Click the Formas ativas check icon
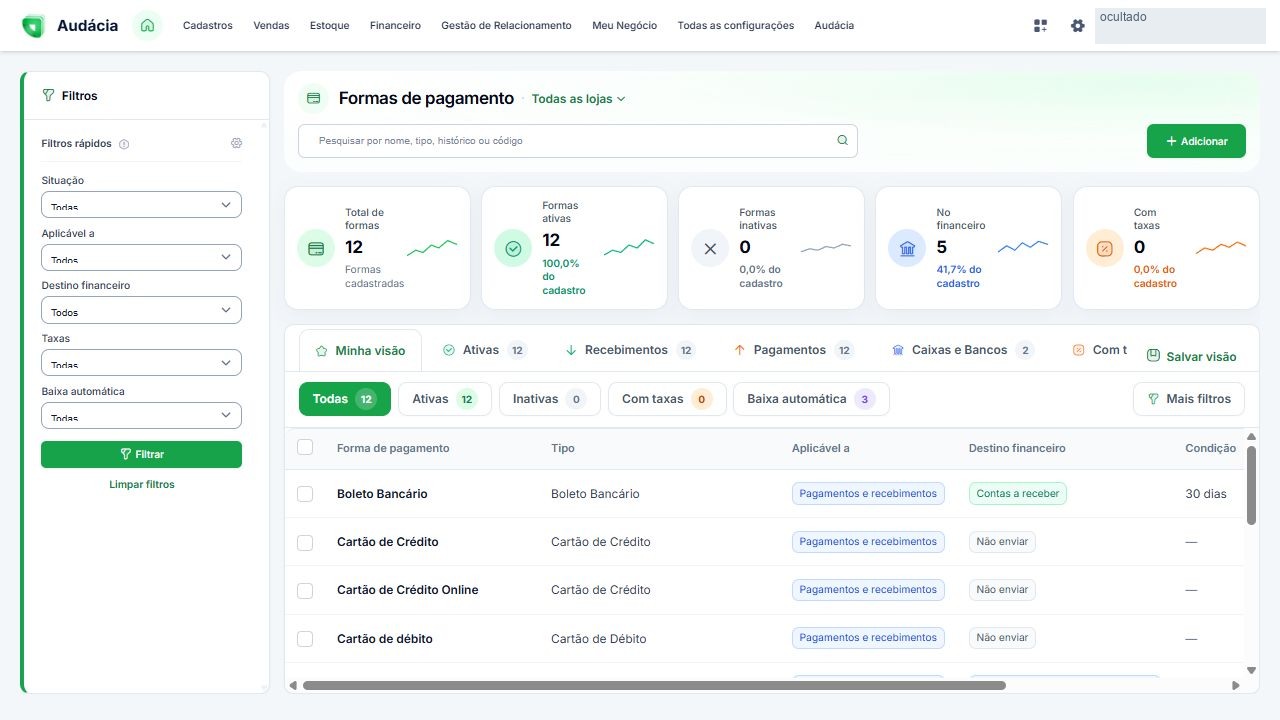1280x720 pixels. pos(513,248)
